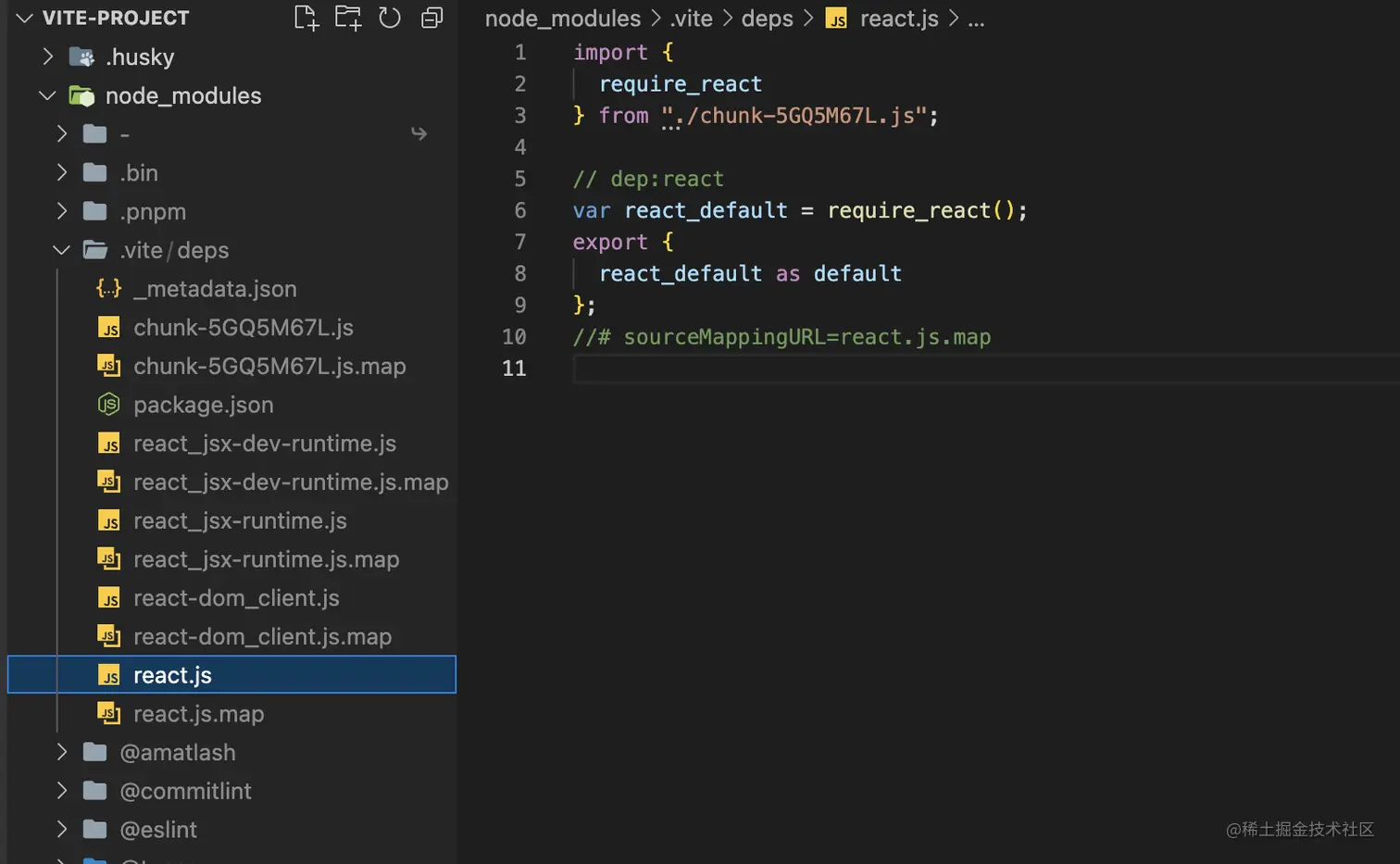The width and height of the screenshot is (1400, 864).
Task: Click icon of react_jsx-dev-runtime.js.map
Action: [x=108, y=482]
